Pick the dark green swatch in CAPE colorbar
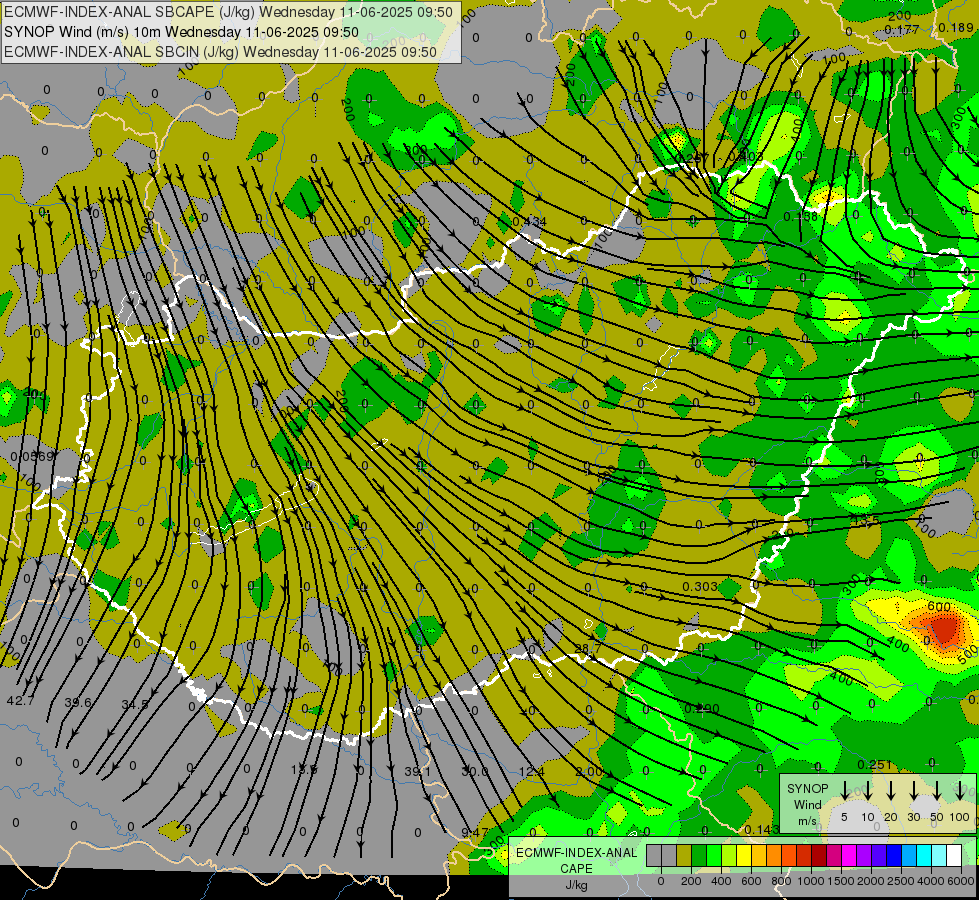 [699, 856]
